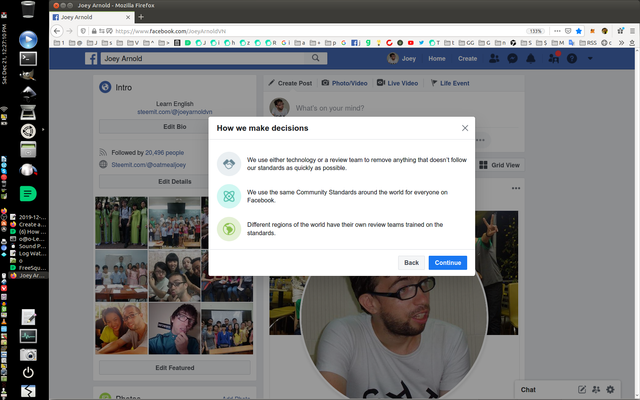Open the Notifications bell

pos(531,58)
